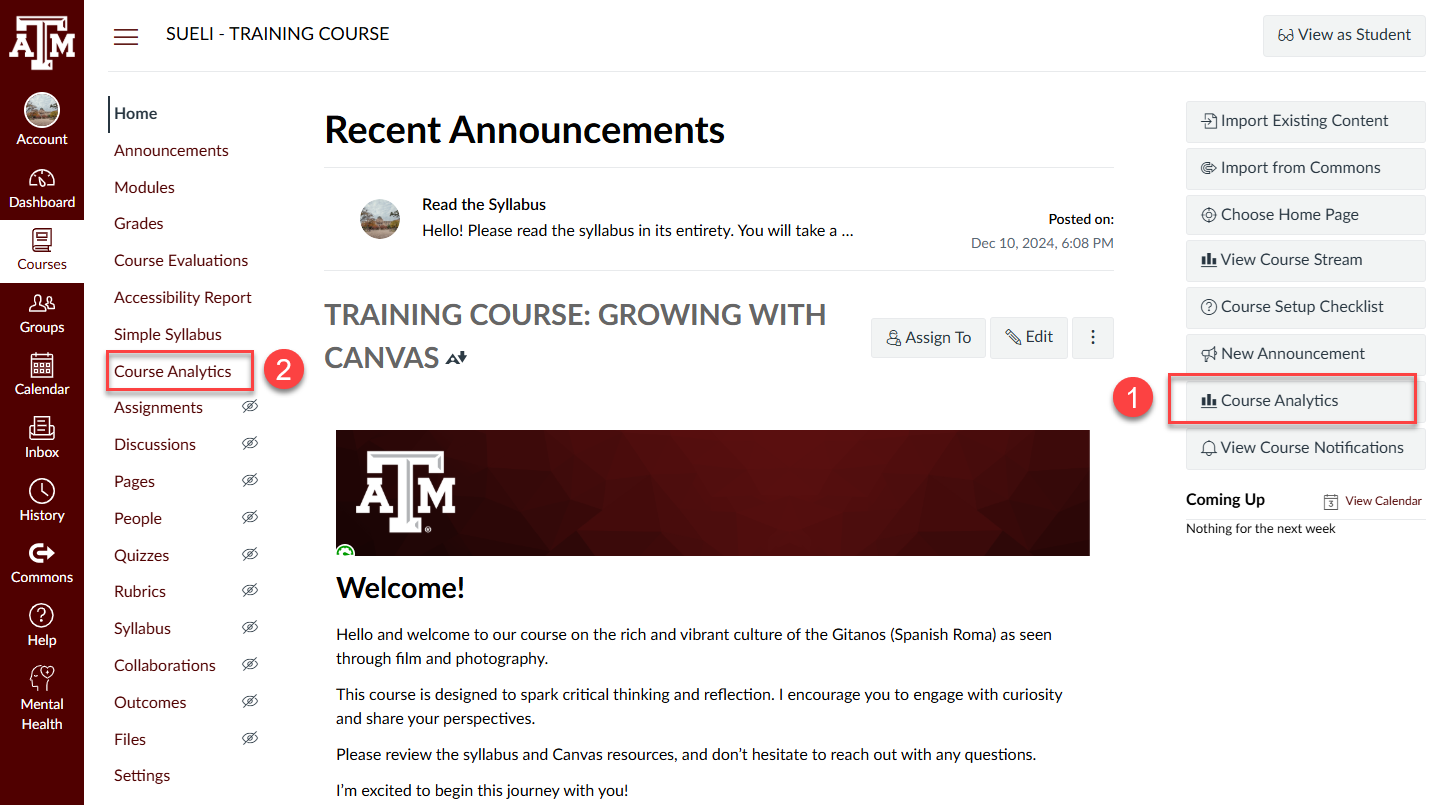
Task: Collapse the course navigation hamburger menu
Action: pos(126,37)
